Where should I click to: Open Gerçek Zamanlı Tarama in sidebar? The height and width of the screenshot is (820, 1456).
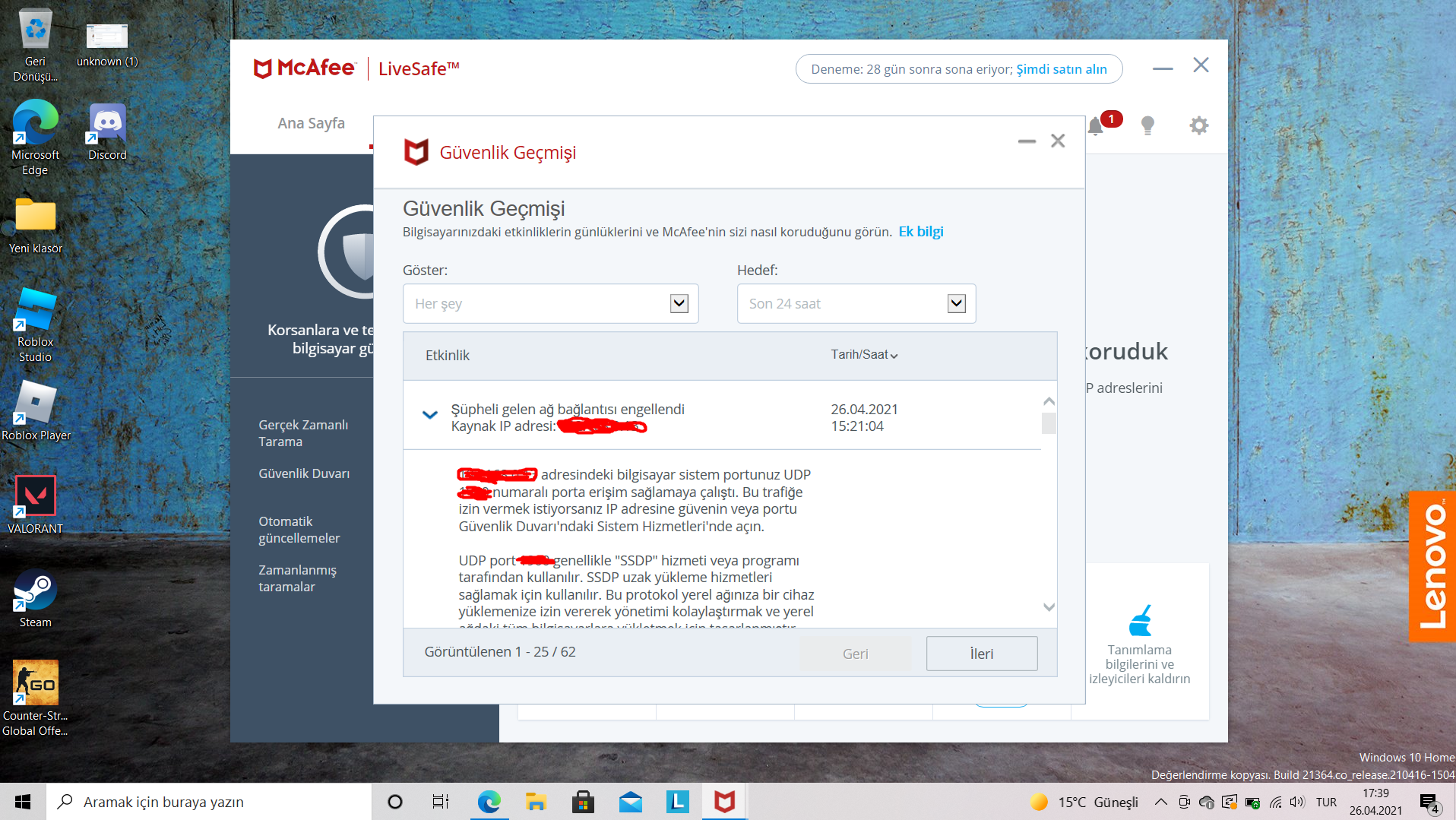[303, 433]
